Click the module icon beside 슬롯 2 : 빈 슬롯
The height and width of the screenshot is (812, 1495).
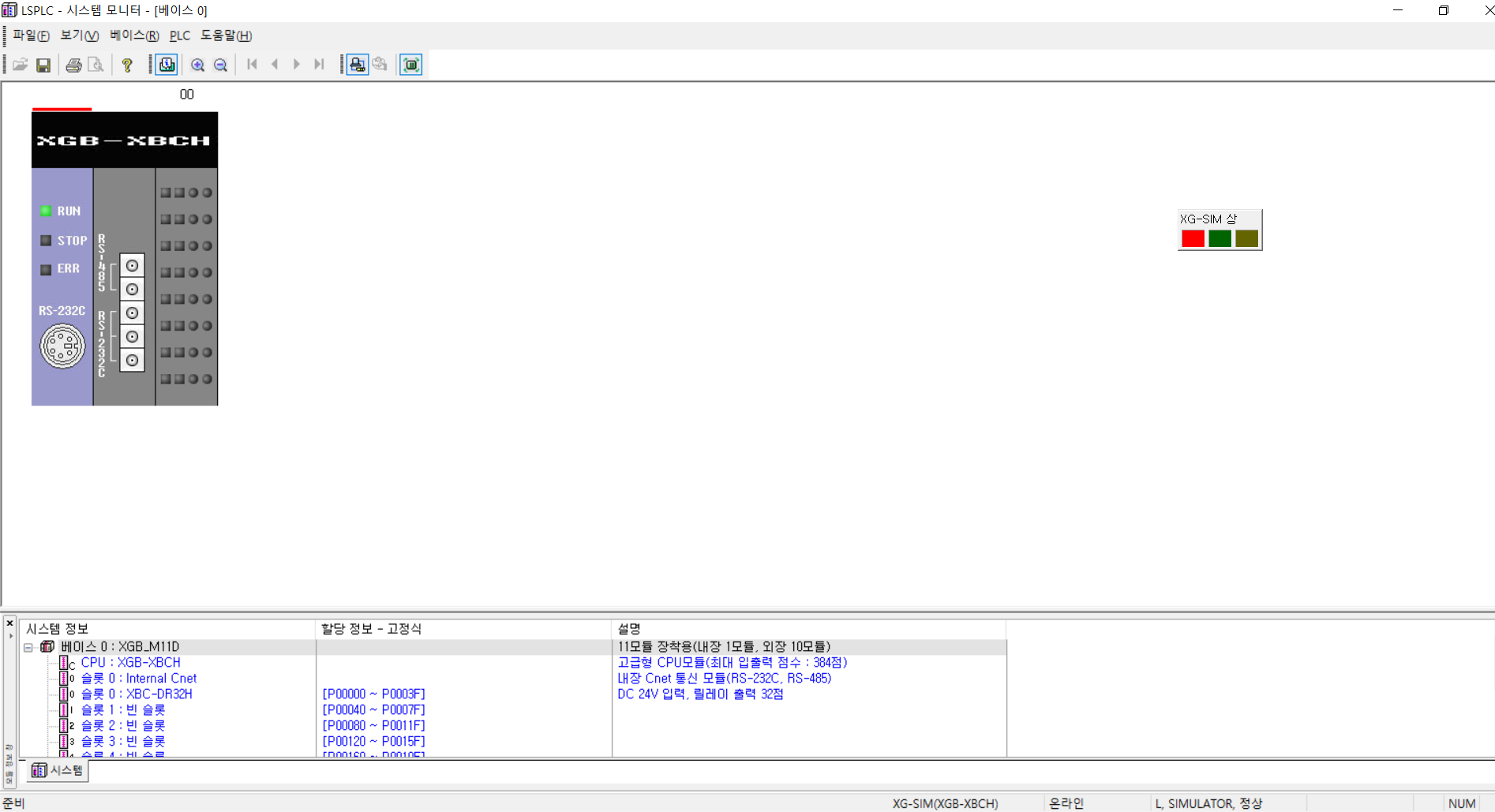67,726
